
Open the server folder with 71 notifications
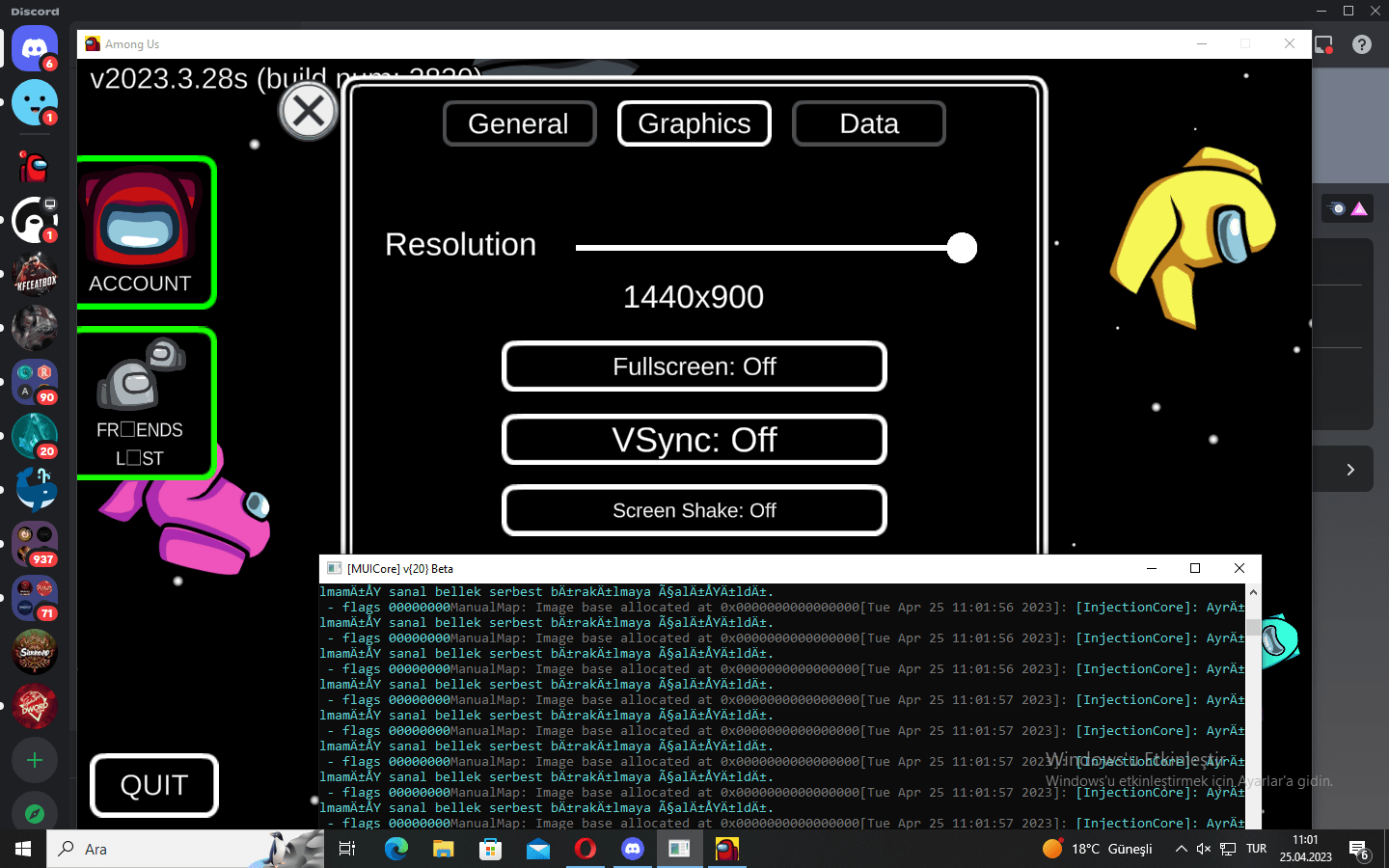click(35, 598)
